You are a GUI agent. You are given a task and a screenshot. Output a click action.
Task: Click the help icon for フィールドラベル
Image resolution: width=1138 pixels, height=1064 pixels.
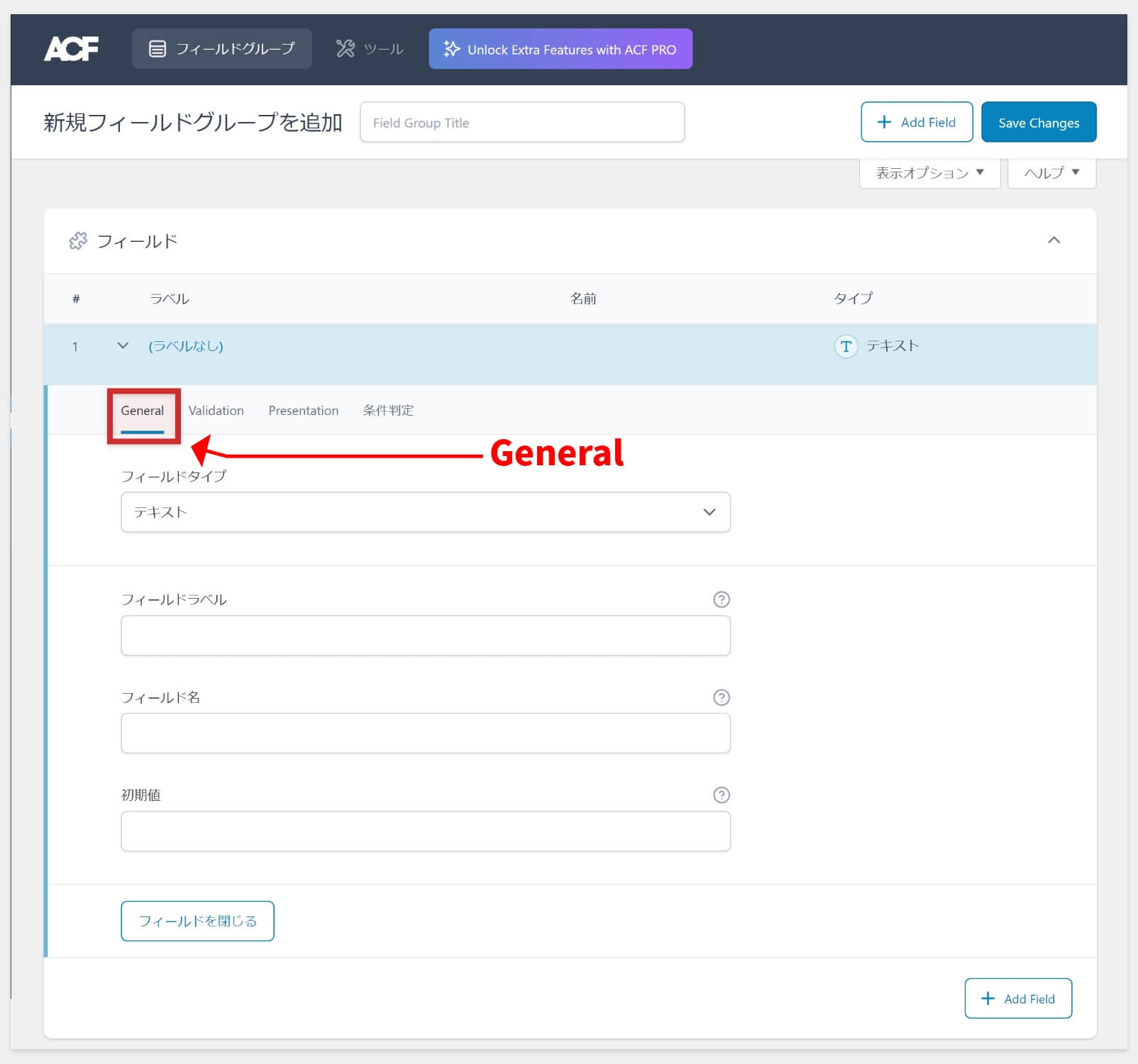click(x=722, y=599)
